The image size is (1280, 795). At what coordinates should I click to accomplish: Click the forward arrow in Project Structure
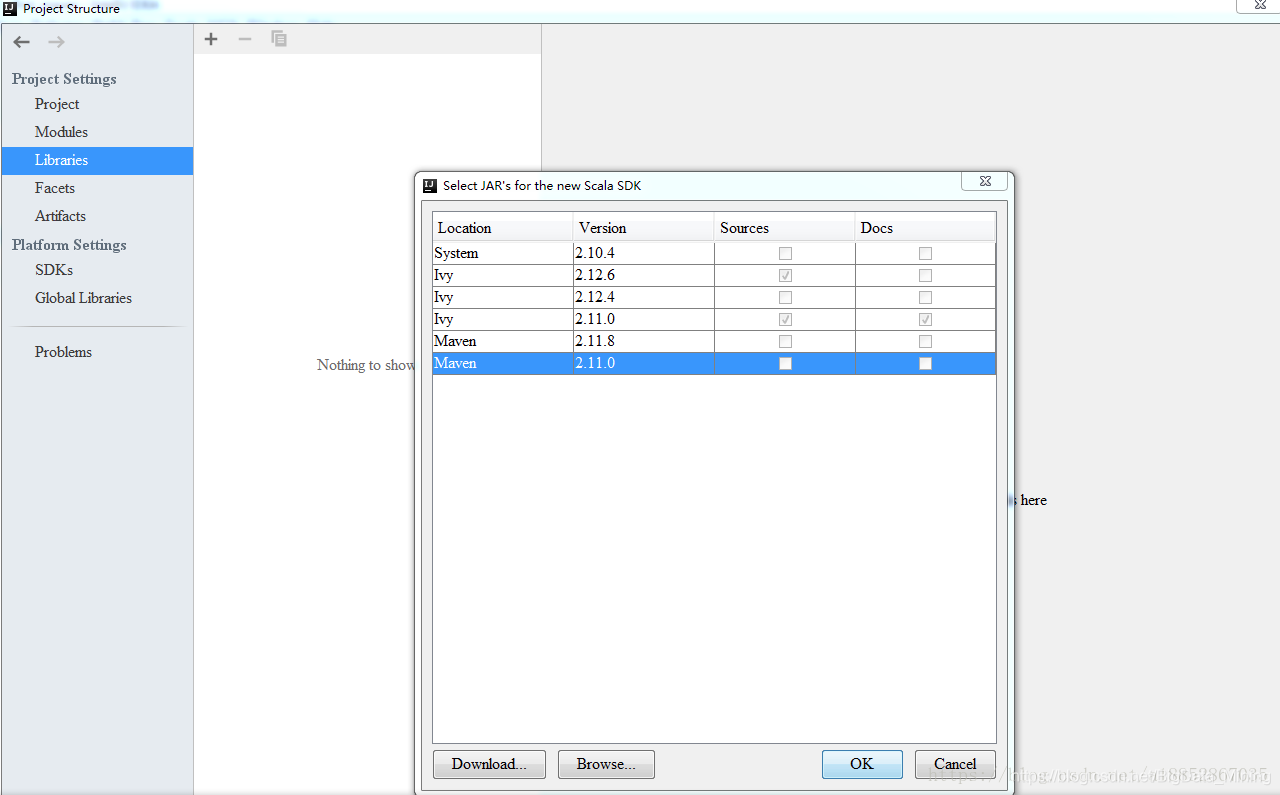point(56,42)
